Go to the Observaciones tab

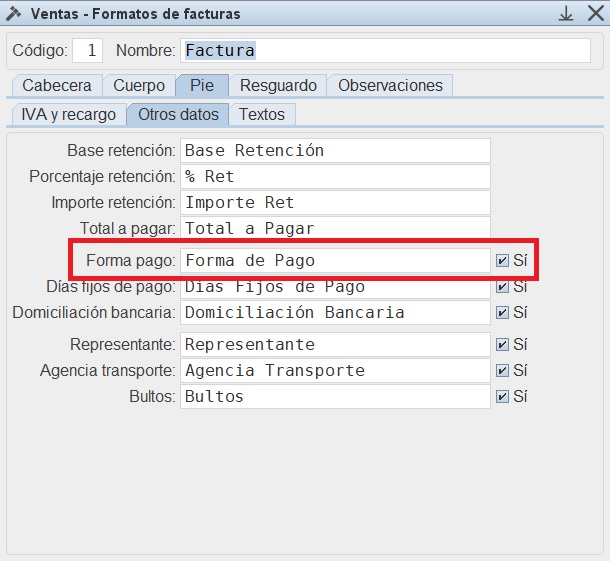[390, 86]
